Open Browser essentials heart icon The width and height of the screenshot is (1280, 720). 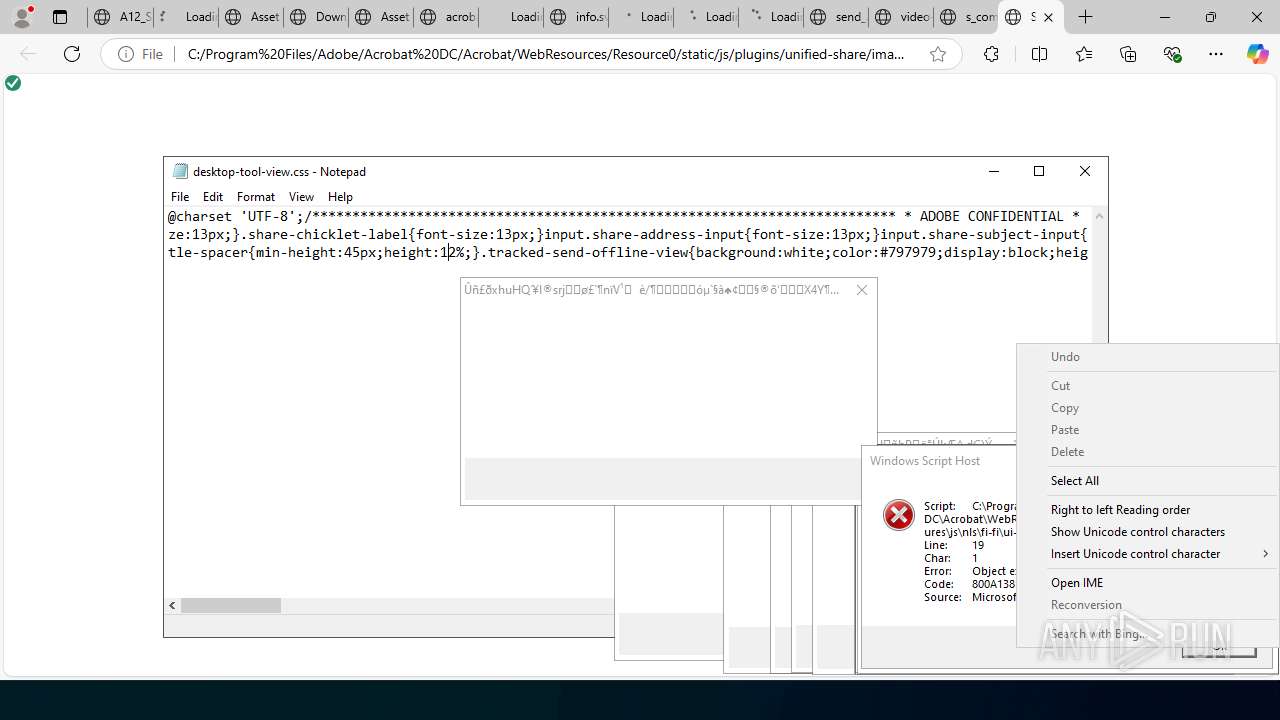[x=1172, y=54]
